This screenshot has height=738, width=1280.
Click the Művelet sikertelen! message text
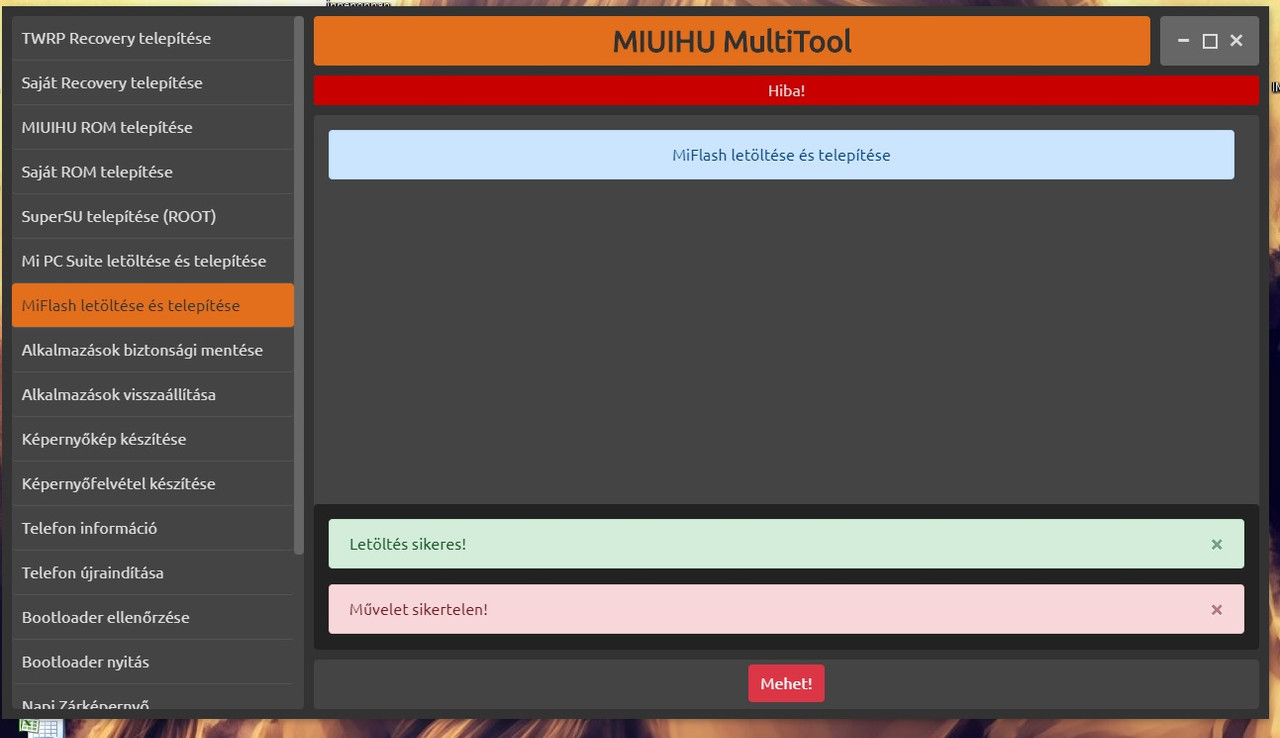(419, 609)
